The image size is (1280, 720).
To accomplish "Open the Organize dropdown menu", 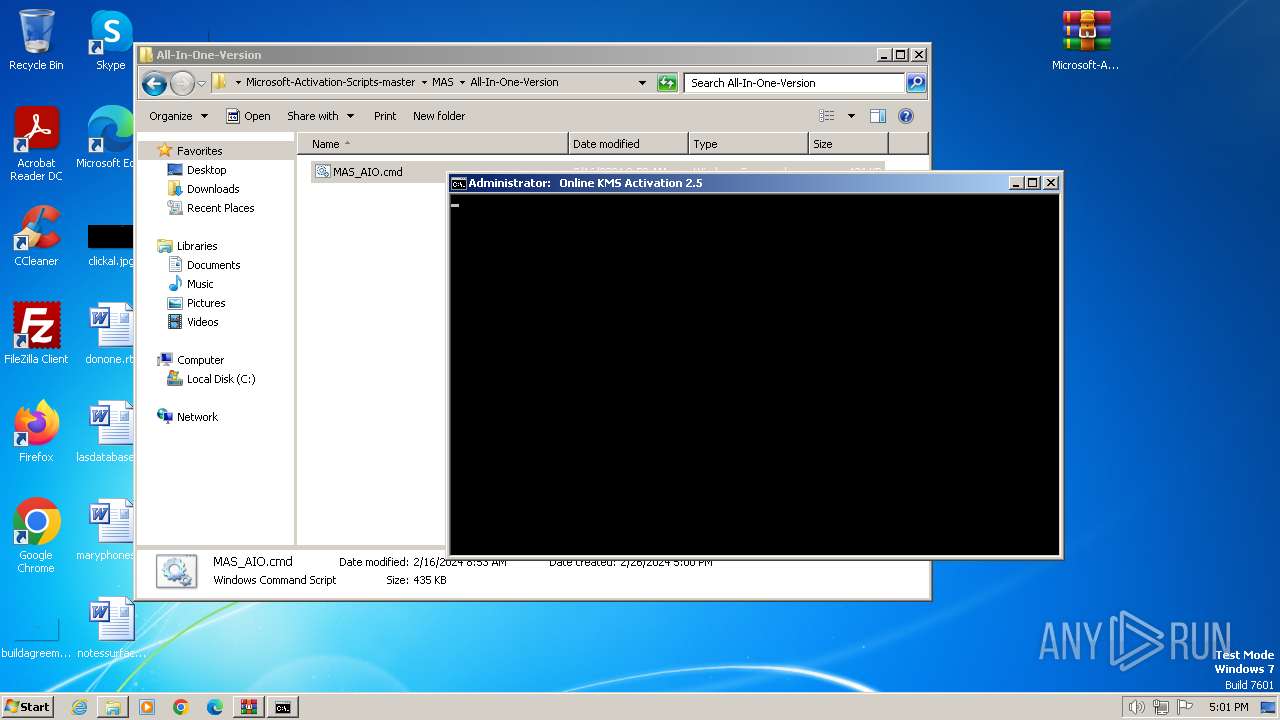I will tap(179, 116).
